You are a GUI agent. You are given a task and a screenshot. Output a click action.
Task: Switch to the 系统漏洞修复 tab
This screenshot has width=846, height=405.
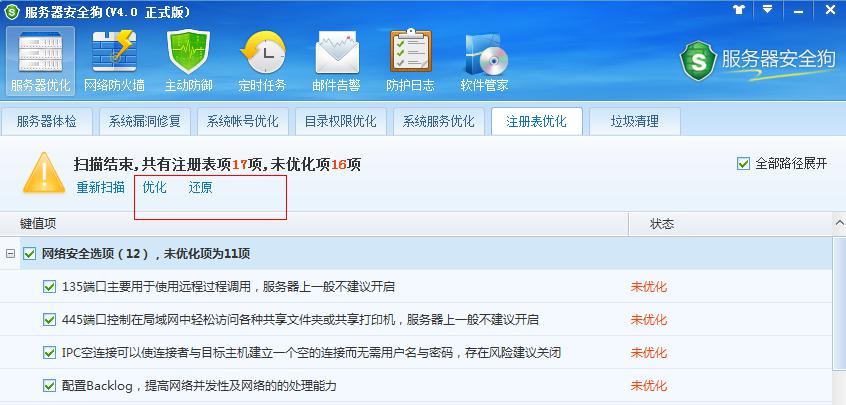pyautogui.click(x=145, y=121)
